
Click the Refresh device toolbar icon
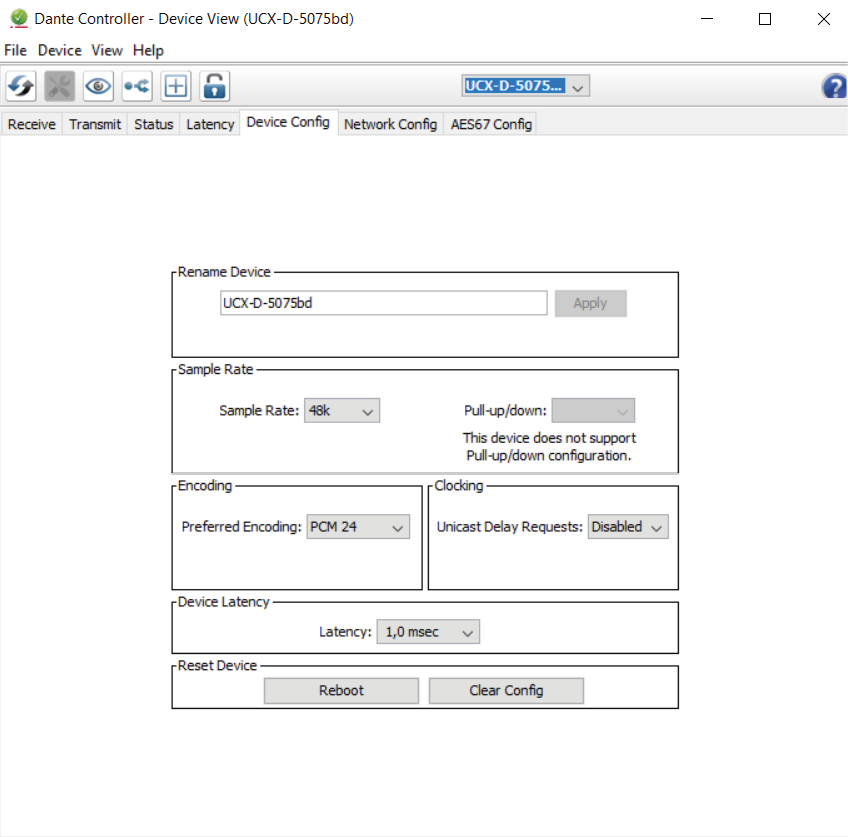point(21,86)
